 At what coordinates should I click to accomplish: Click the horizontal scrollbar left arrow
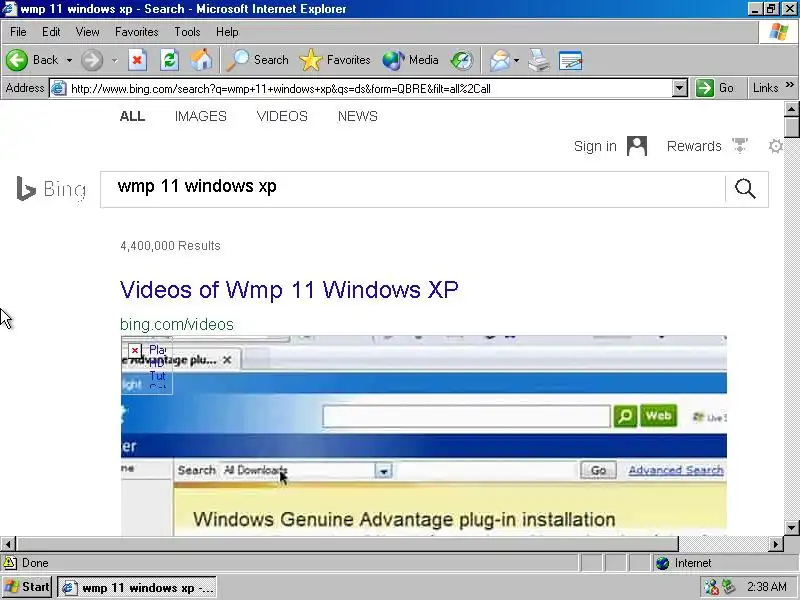click(x=8, y=544)
